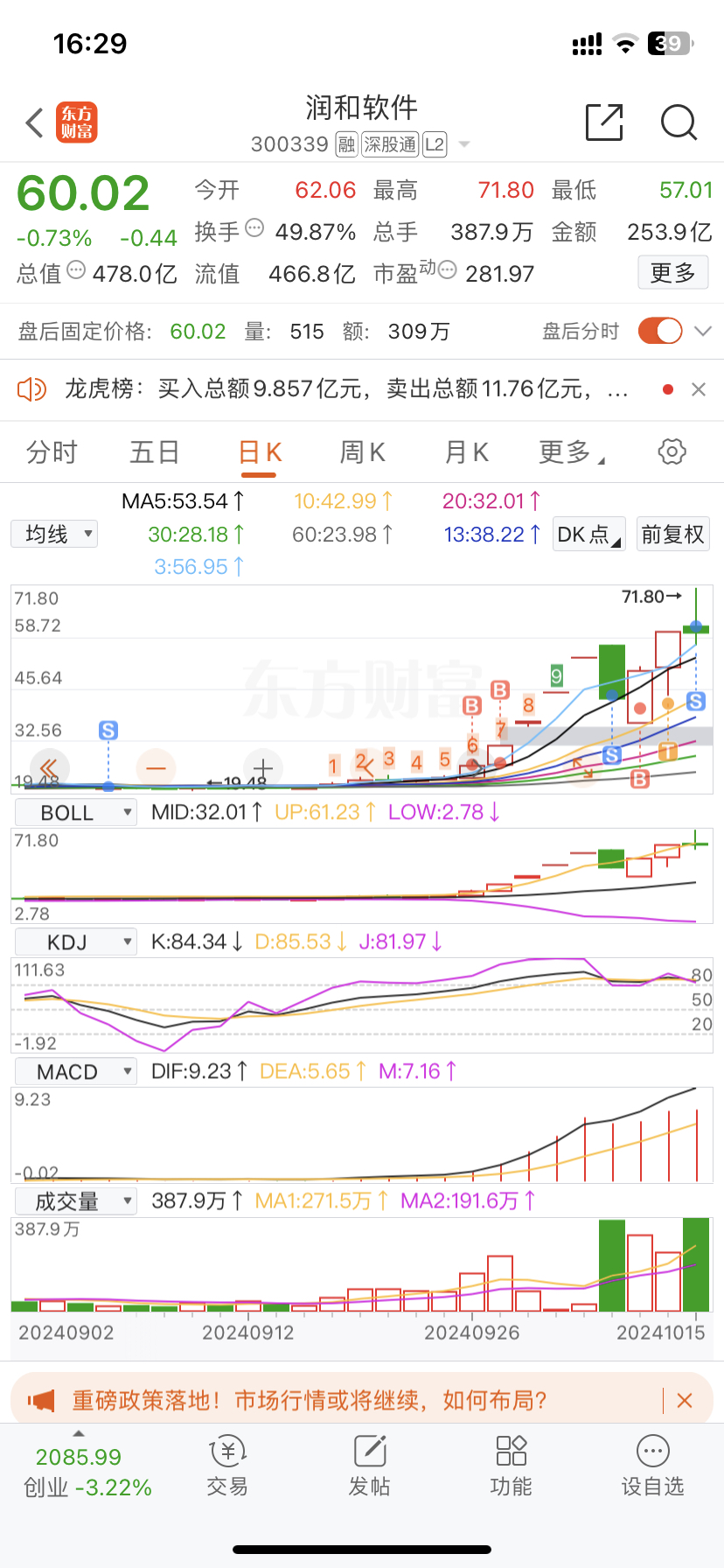Screen dimensions: 724x1568
Task: Tap the cellular signal icon
Action: [587, 44]
